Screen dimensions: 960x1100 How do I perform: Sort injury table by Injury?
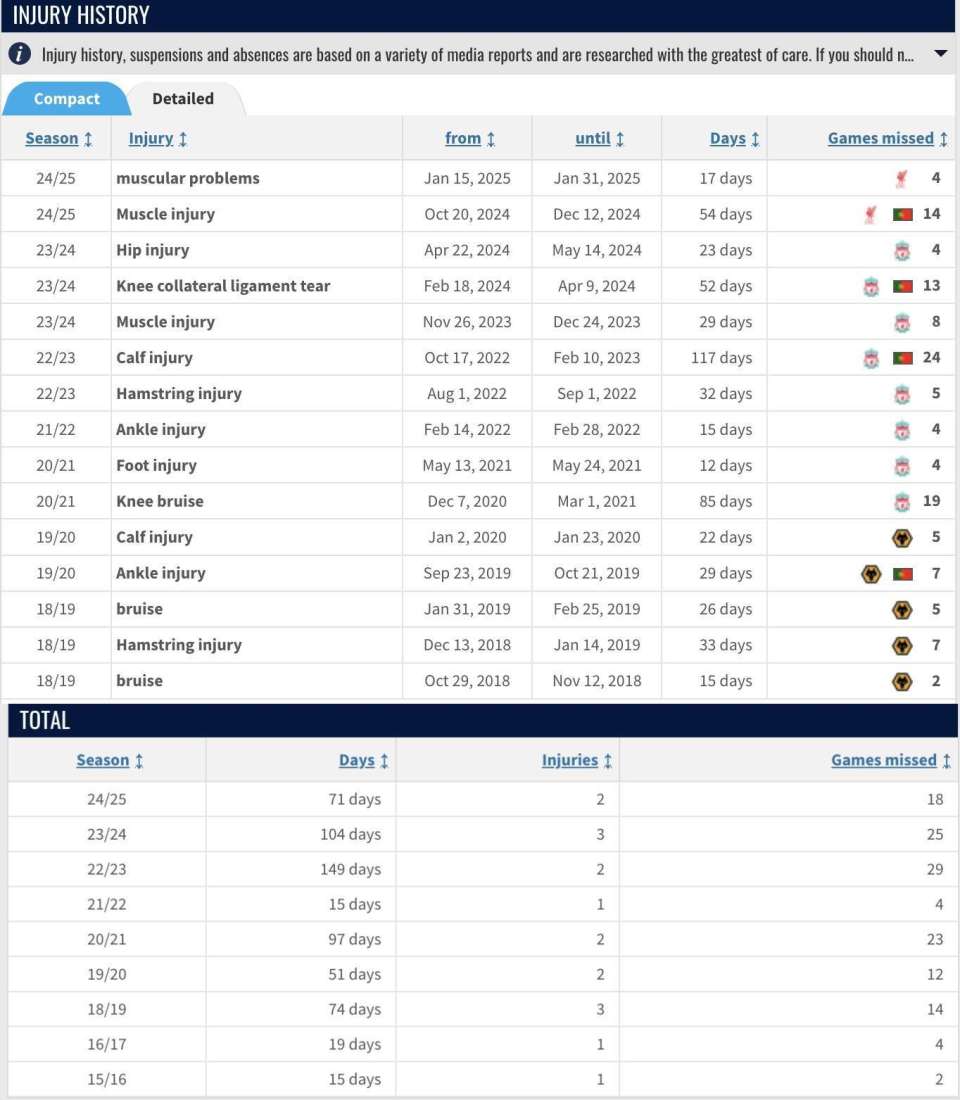[x=158, y=138]
